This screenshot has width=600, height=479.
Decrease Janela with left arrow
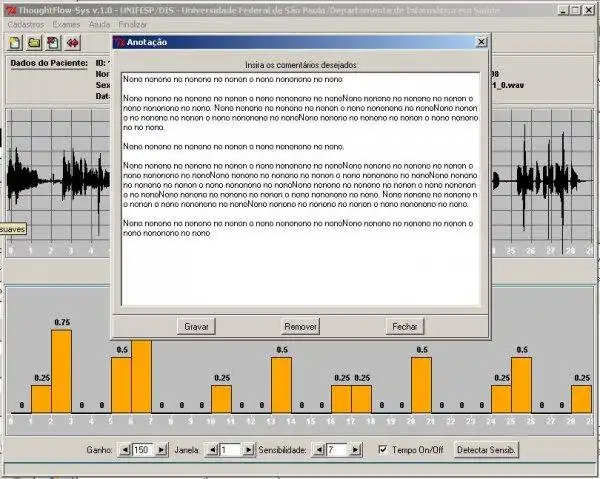(x=212, y=450)
